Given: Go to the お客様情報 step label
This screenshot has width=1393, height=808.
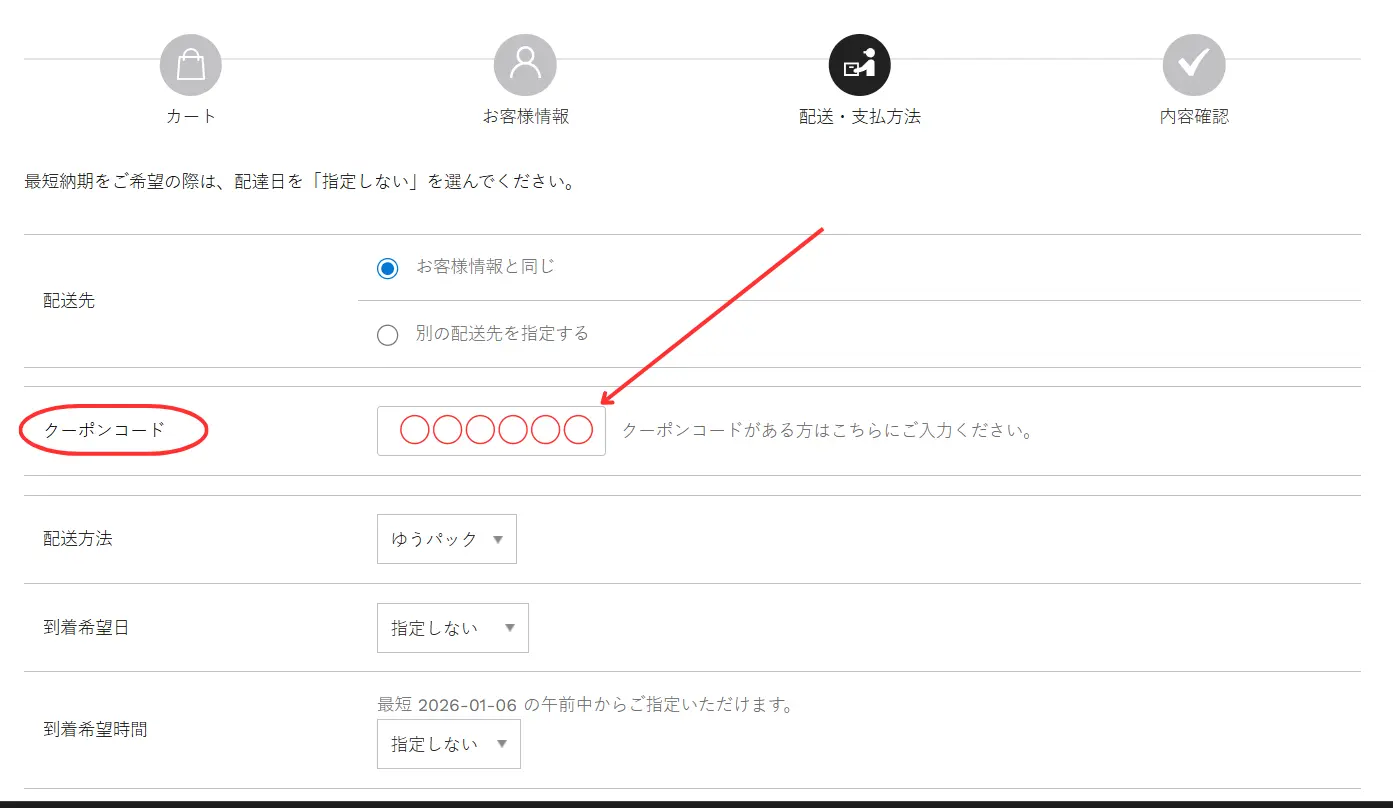Looking at the screenshot, I should [x=525, y=116].
